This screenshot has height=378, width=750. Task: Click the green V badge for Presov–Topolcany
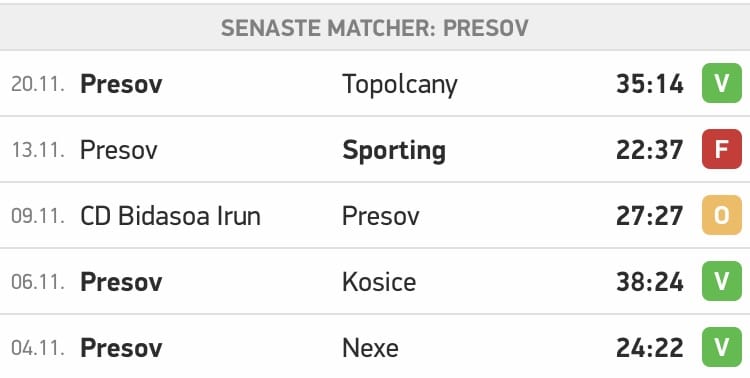(722, 83)
